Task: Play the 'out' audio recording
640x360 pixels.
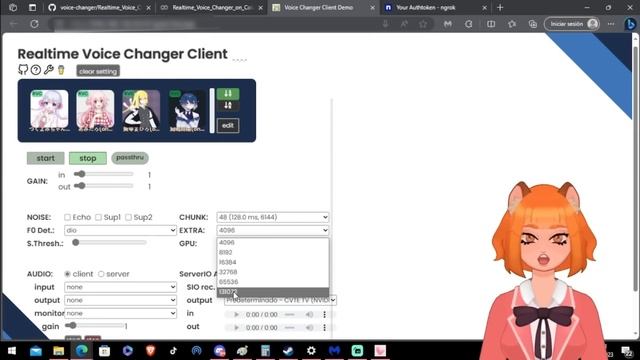Action: point(236,327)
